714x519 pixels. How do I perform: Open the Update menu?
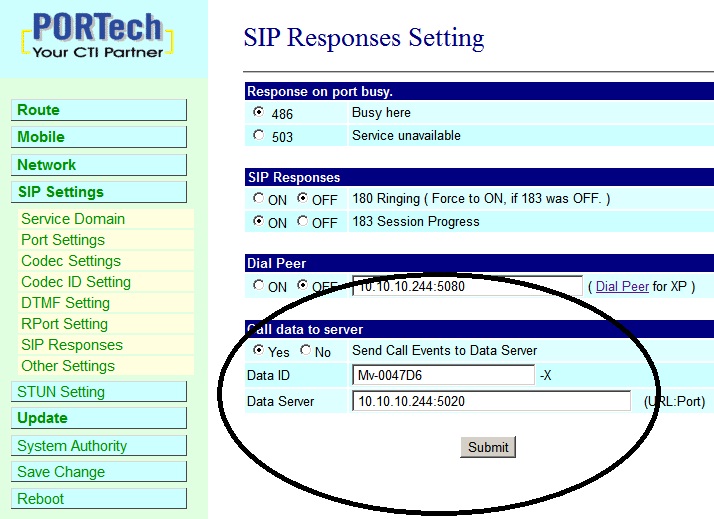click(99, 418)
